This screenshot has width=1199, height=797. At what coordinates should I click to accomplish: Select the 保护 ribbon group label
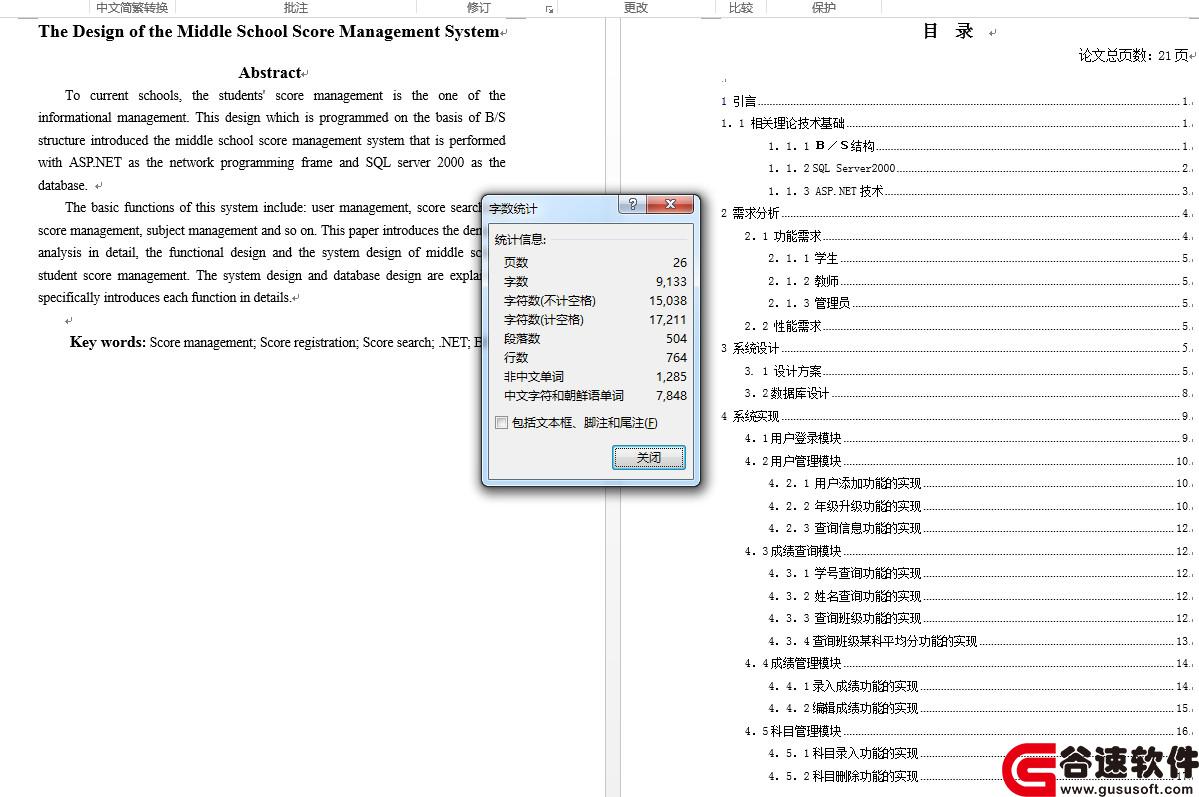824,8
